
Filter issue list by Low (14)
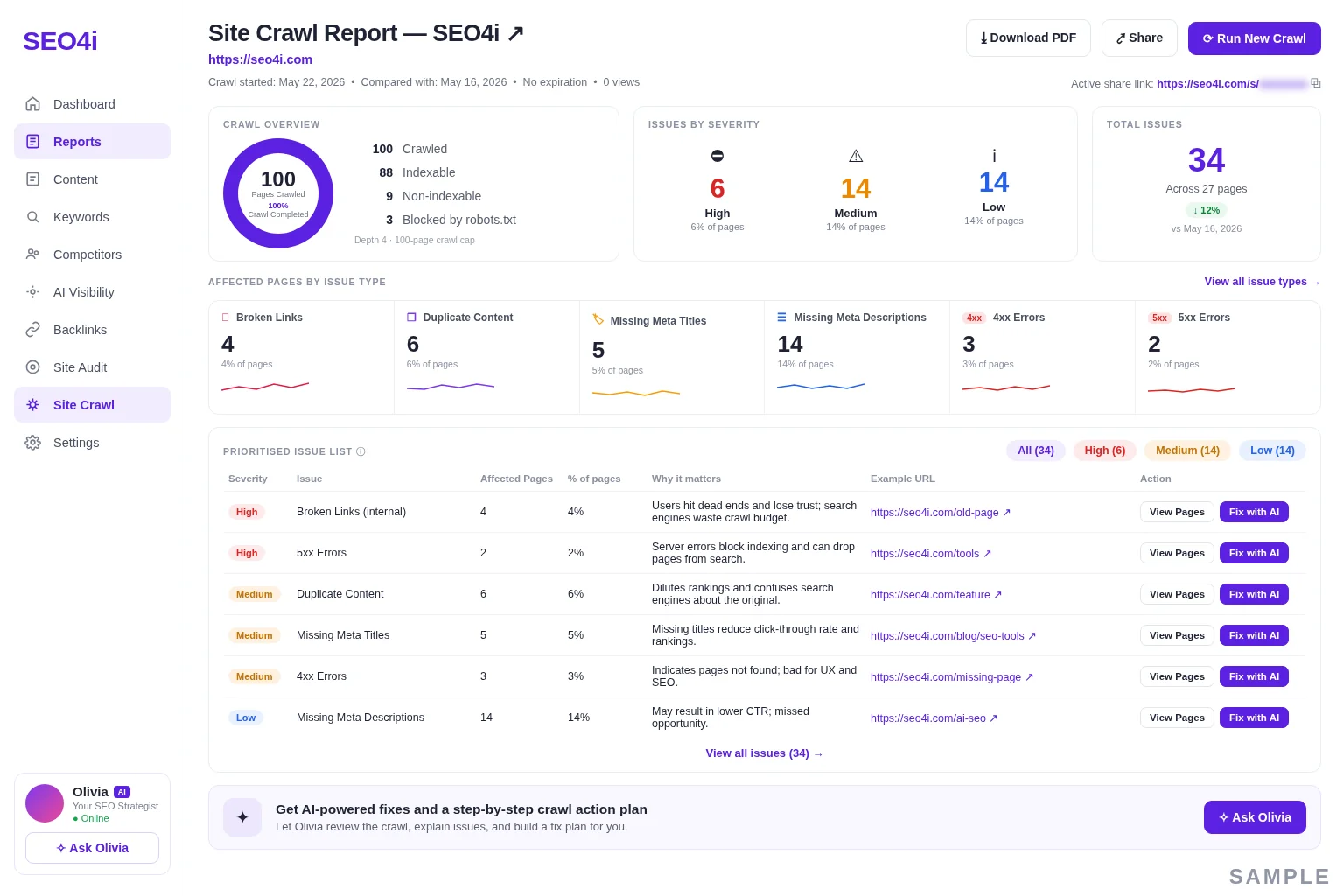pyautogui.click(x=1272, y=451)
